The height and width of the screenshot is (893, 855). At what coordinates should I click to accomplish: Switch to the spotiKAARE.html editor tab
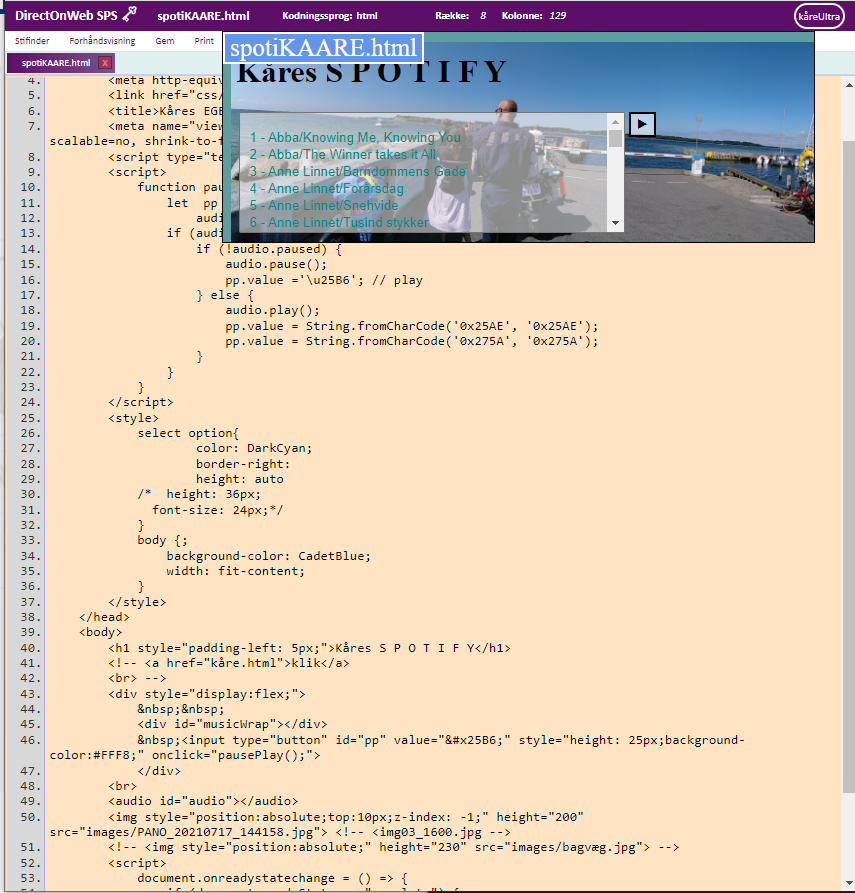click(x=56, y=63)
